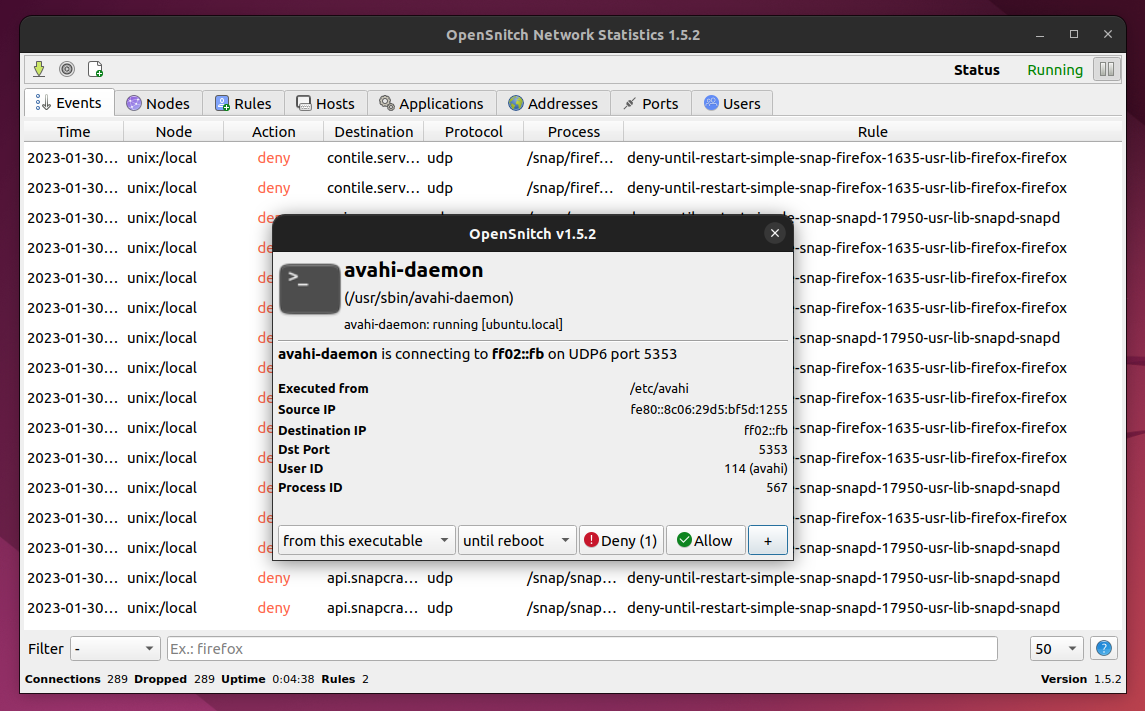
Task: Open the Hosts tab
Action: click(x=325, y=104)
